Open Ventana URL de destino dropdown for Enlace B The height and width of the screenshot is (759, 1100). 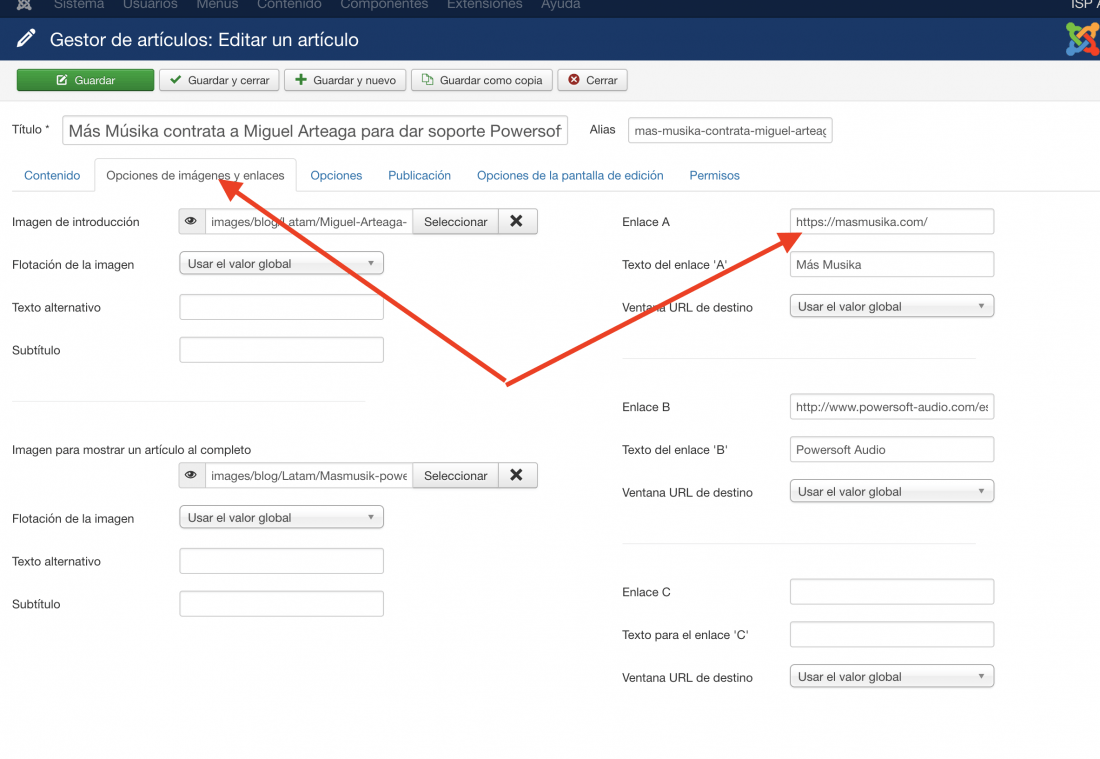(x=892, y=491)
